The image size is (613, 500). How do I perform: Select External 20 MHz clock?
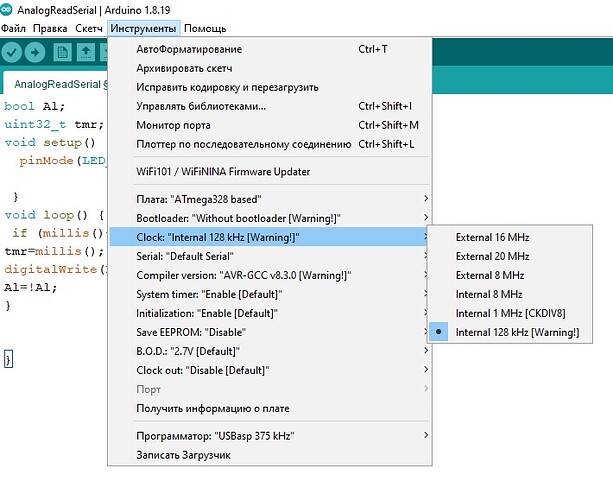tap(509, 256)
